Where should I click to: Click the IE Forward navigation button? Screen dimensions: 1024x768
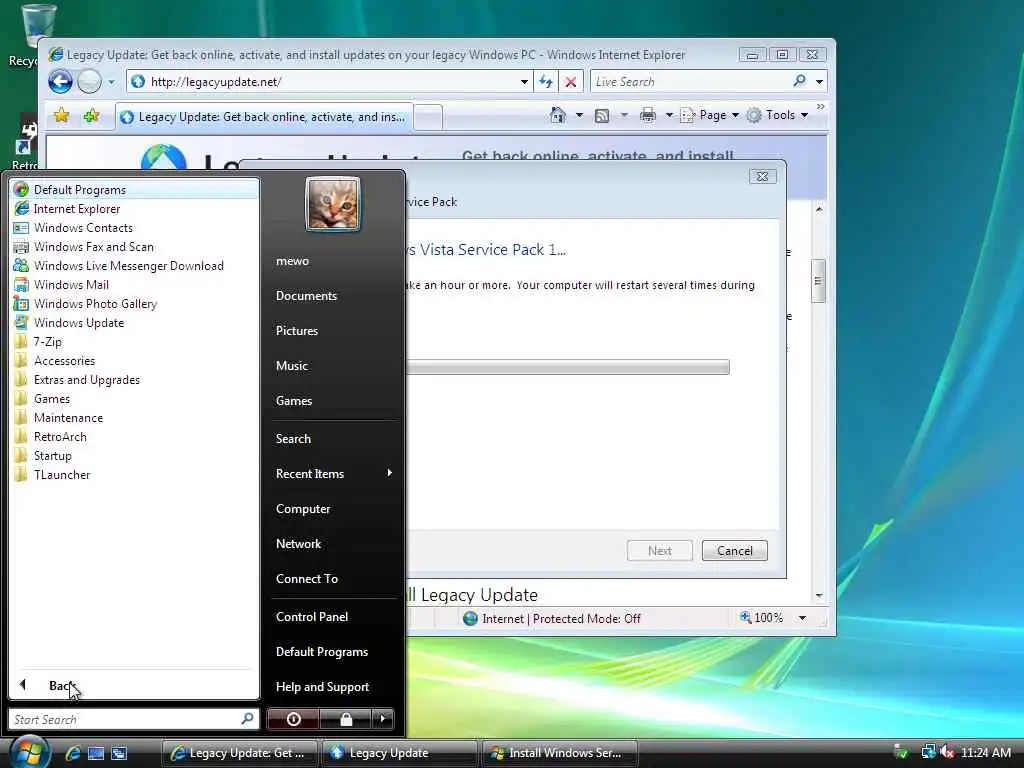pos(89,82)
